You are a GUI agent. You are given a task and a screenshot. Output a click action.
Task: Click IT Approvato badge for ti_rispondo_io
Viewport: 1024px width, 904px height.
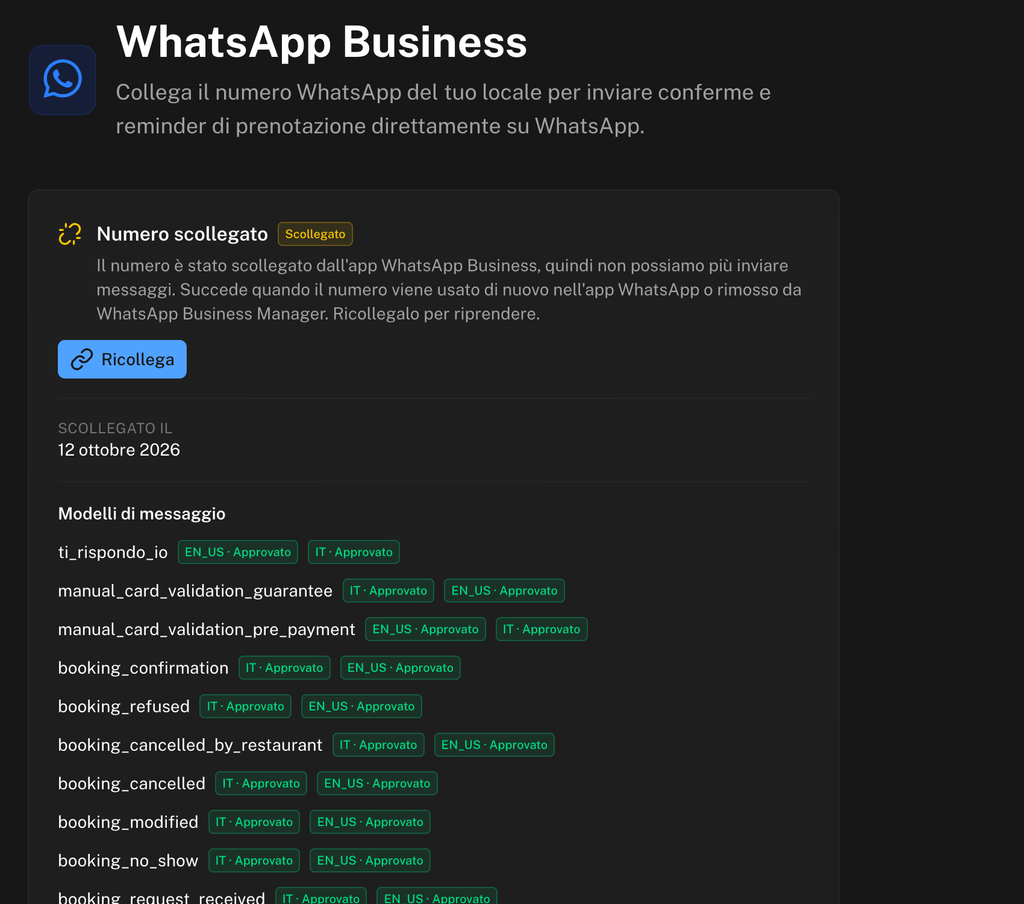(354, 552)
